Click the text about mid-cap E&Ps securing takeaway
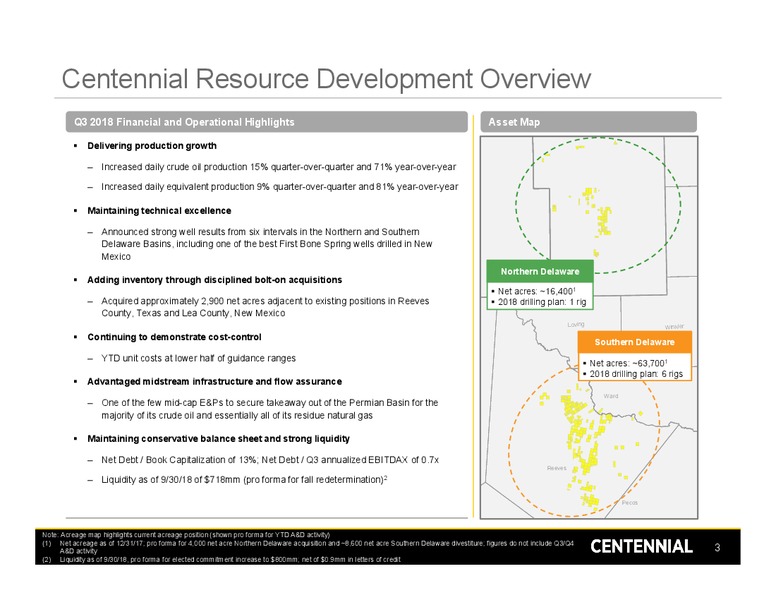The height and width of the screenshot is (600, 776). click(x=270, y=409)
